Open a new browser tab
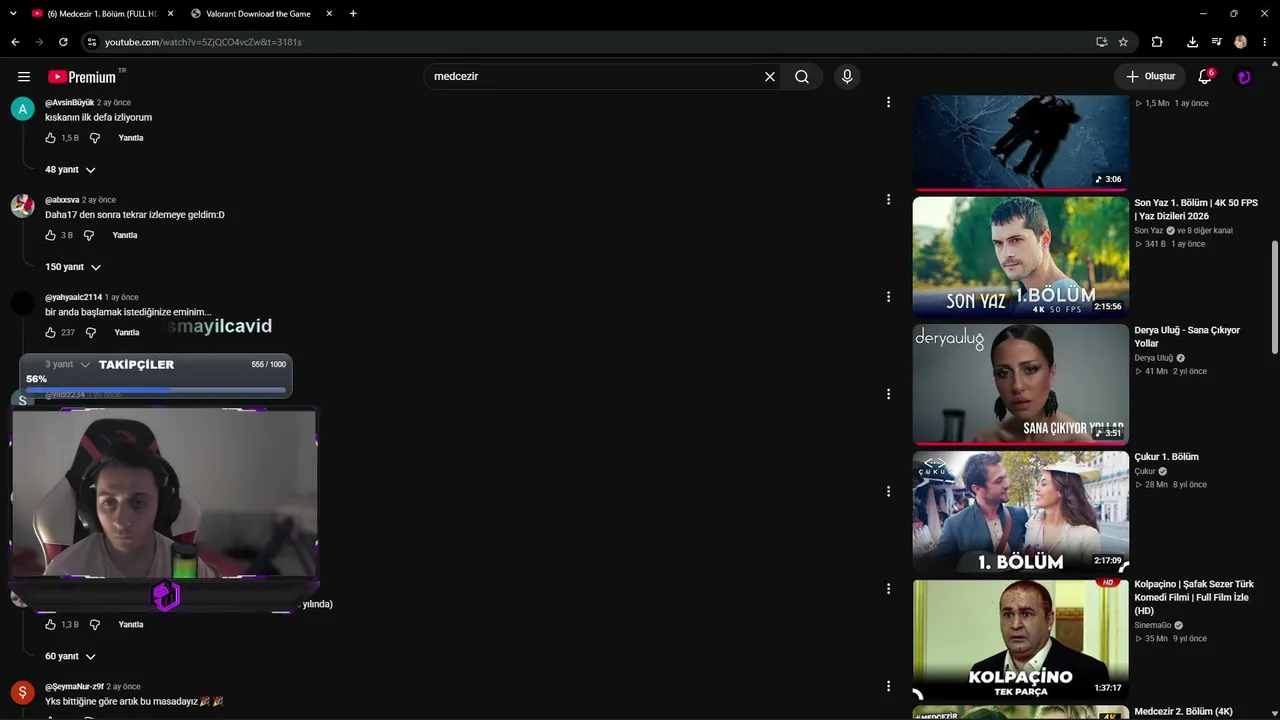The width and height of the screenshot is (1280, 720). 353,14
